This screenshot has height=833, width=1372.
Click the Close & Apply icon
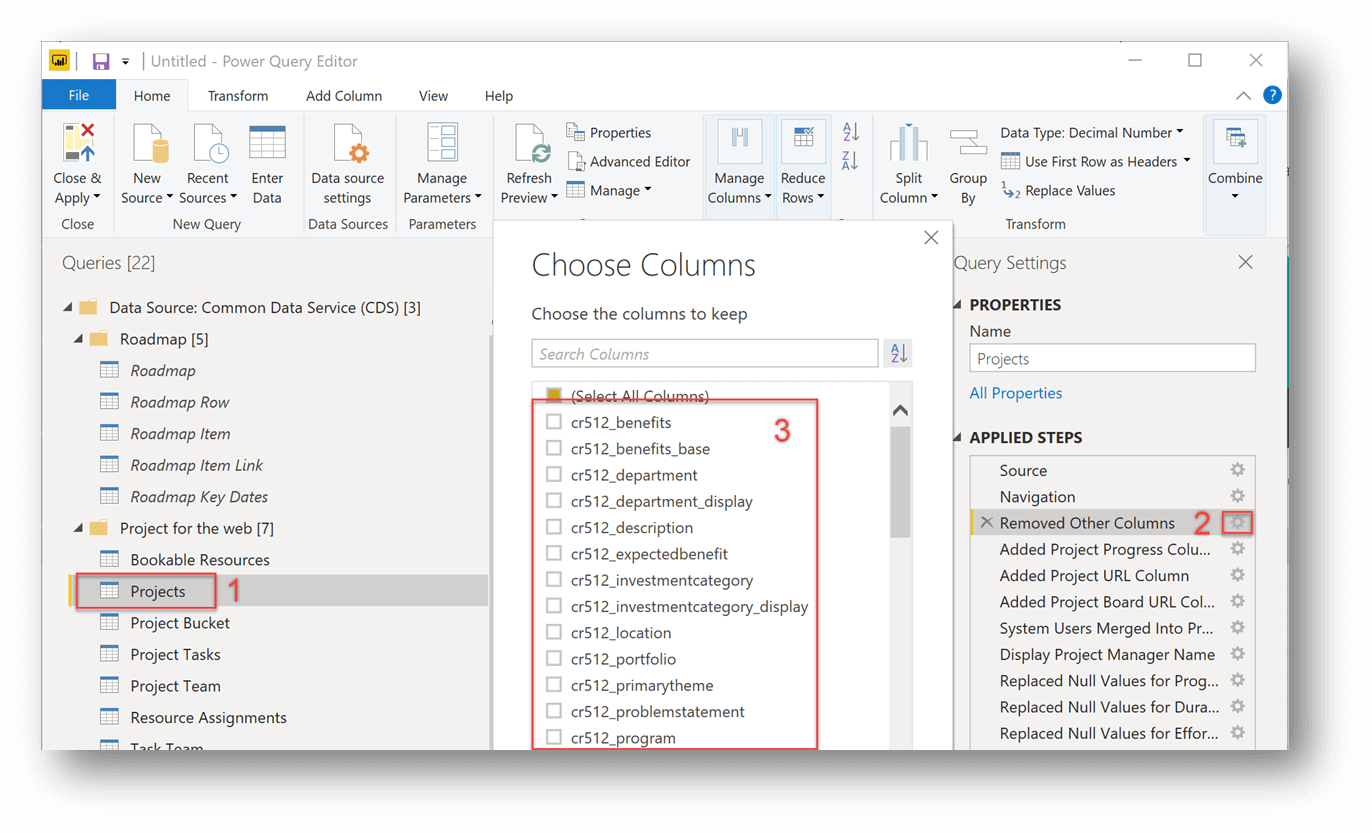point(78,143)
